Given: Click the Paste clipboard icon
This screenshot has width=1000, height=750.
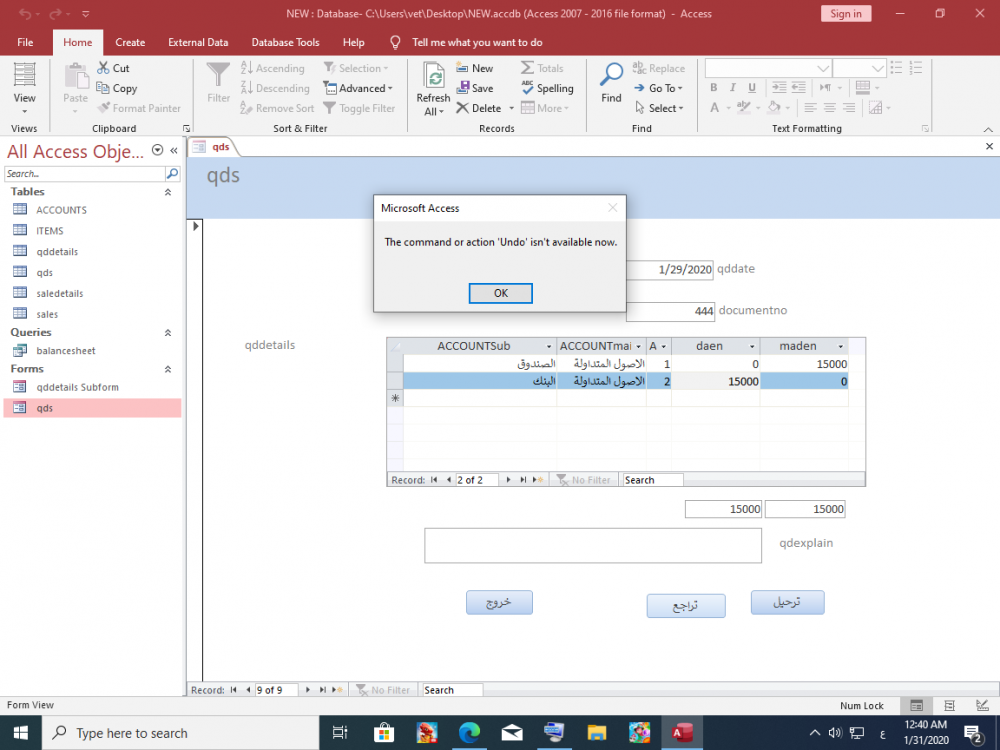Looking at the screenshot, I should pyautogui.click(x=76, y=77).
